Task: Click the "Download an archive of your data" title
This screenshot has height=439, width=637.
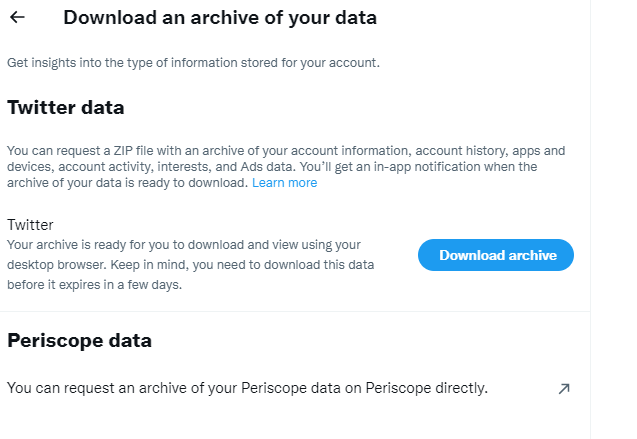Action: (x=220, y=18)
